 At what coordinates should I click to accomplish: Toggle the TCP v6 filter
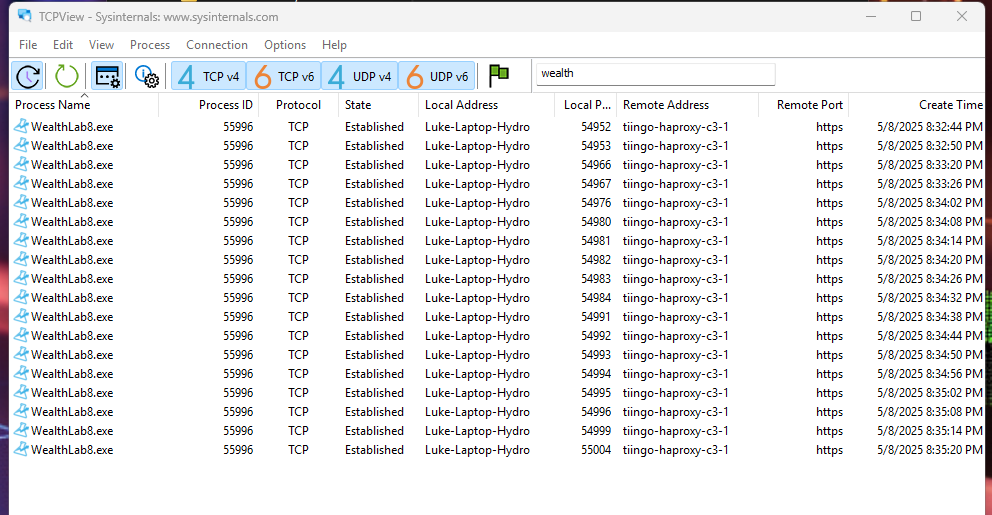point(283,76)
